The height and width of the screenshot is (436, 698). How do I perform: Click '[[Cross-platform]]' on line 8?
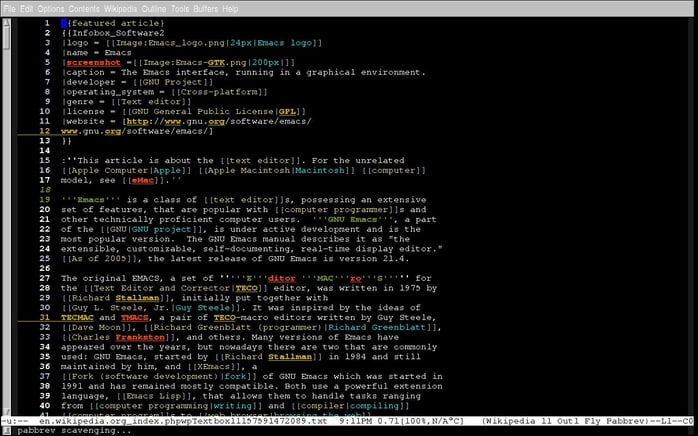[x=219, y=92]
